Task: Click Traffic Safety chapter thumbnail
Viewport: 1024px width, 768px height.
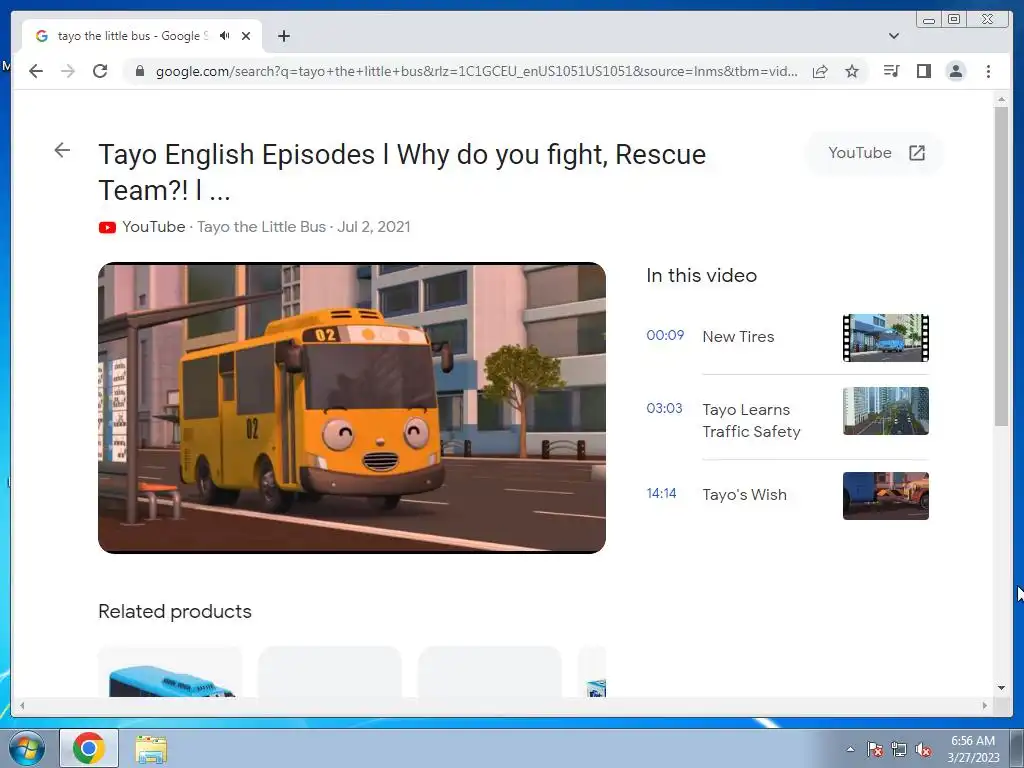Action: (886, 411)
